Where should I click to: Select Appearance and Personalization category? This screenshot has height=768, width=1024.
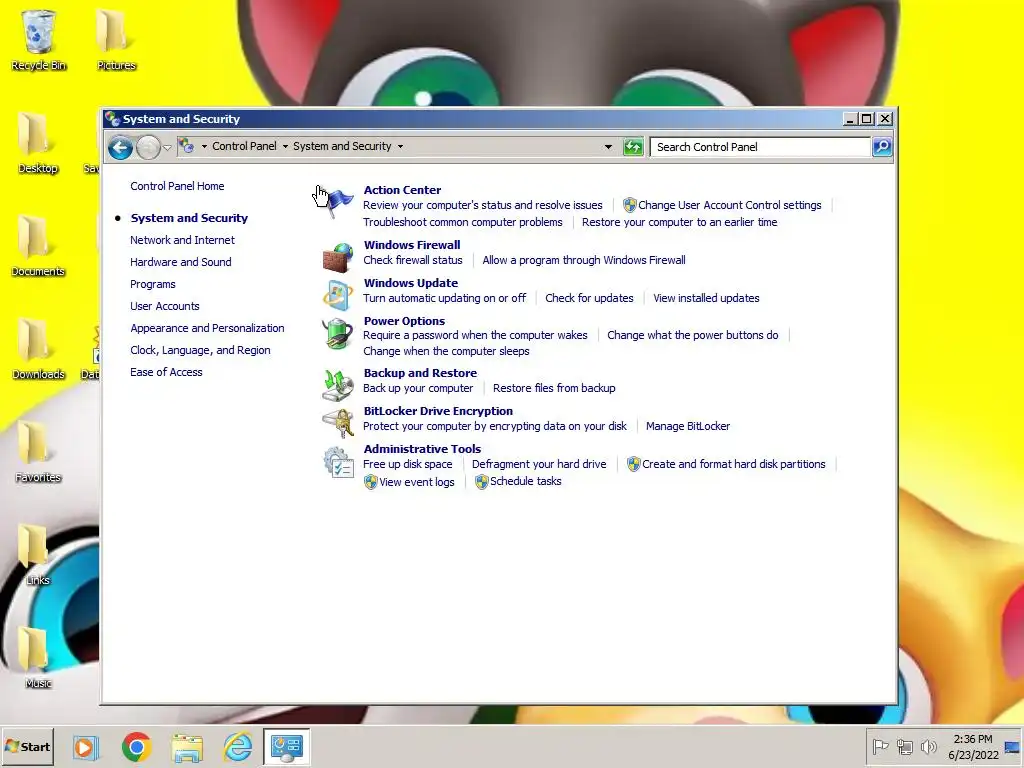pos(207,328)
